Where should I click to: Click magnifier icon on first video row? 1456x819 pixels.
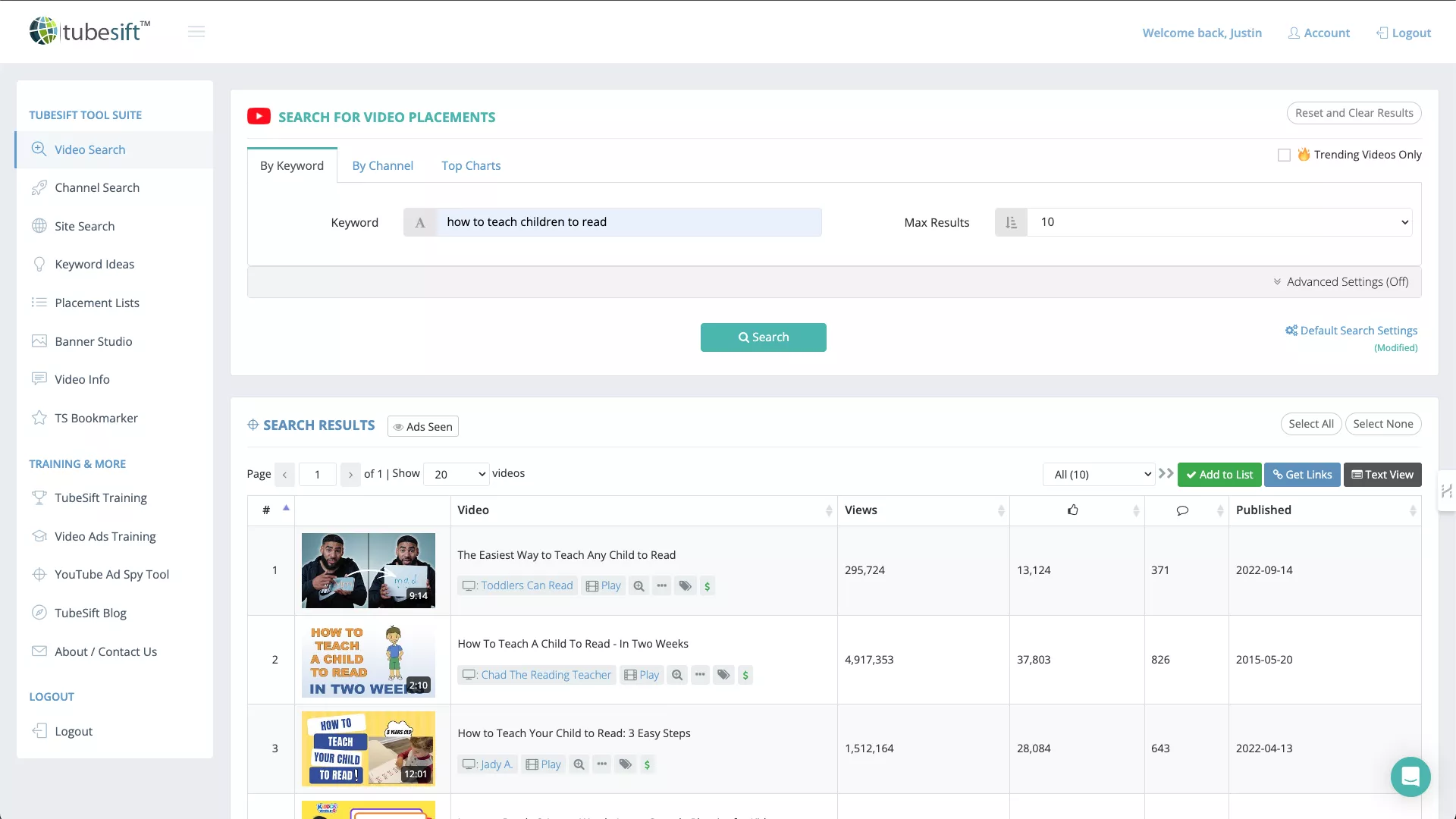(639, 586)
